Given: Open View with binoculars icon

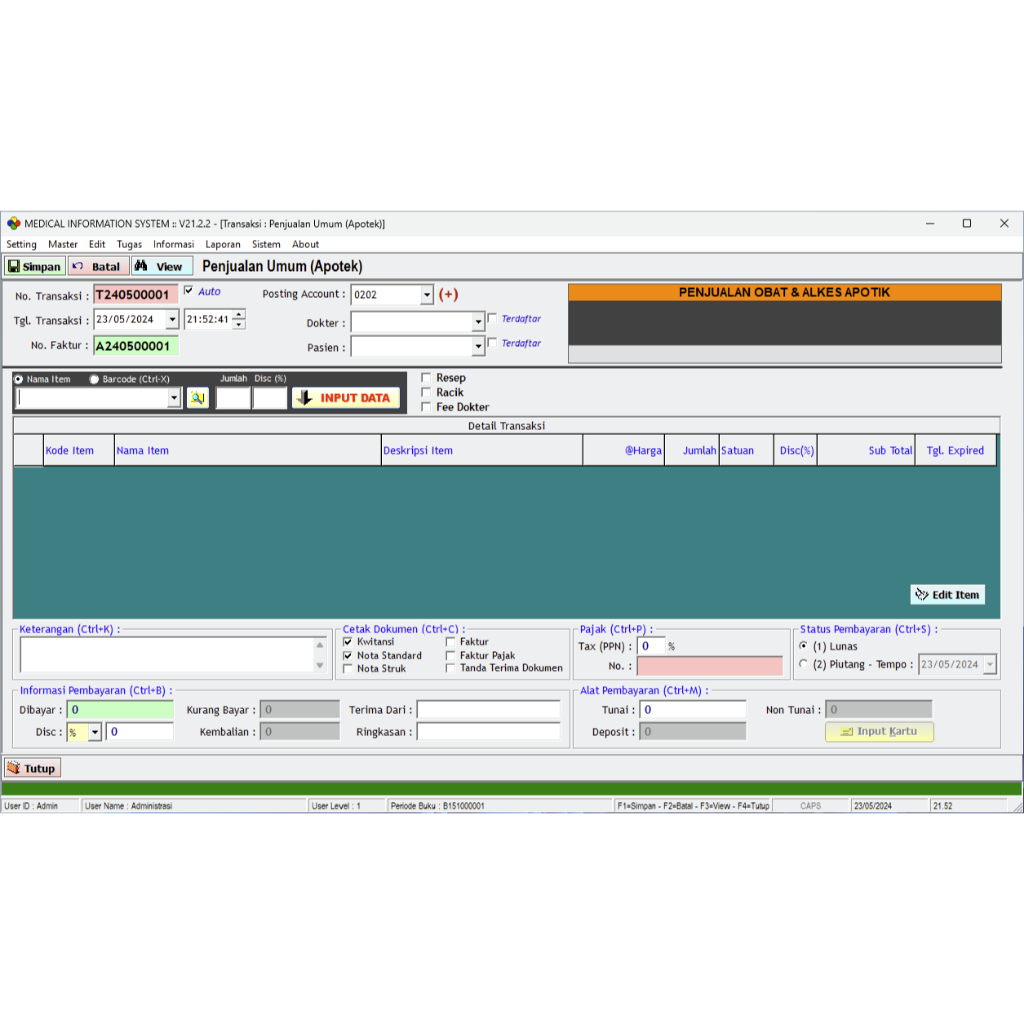Looking at the screenshot, I should [162, 266].
